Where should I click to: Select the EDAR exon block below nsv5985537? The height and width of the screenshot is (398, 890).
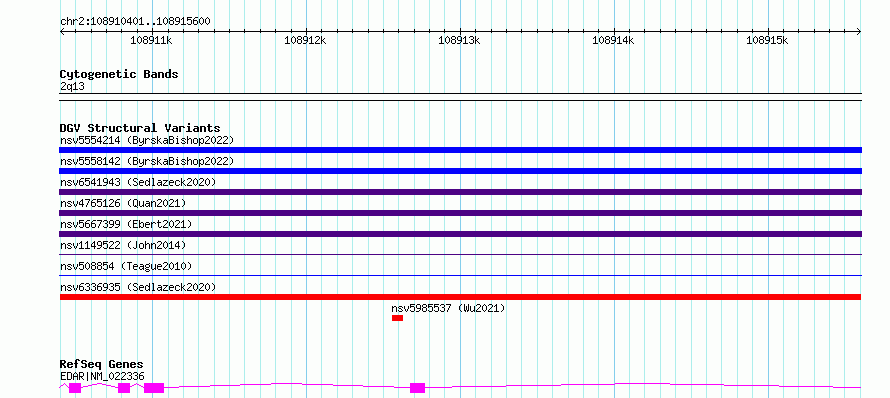pos(417,388)
